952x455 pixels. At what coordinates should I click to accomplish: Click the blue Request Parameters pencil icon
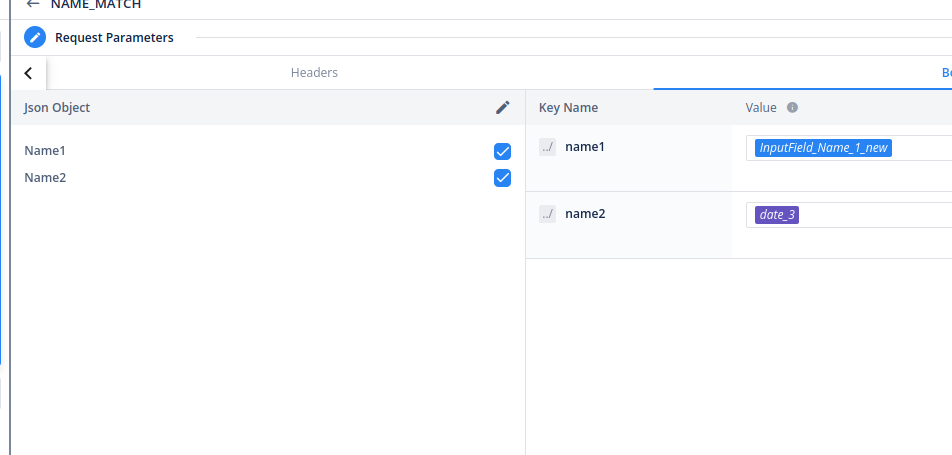coord(35,38)
